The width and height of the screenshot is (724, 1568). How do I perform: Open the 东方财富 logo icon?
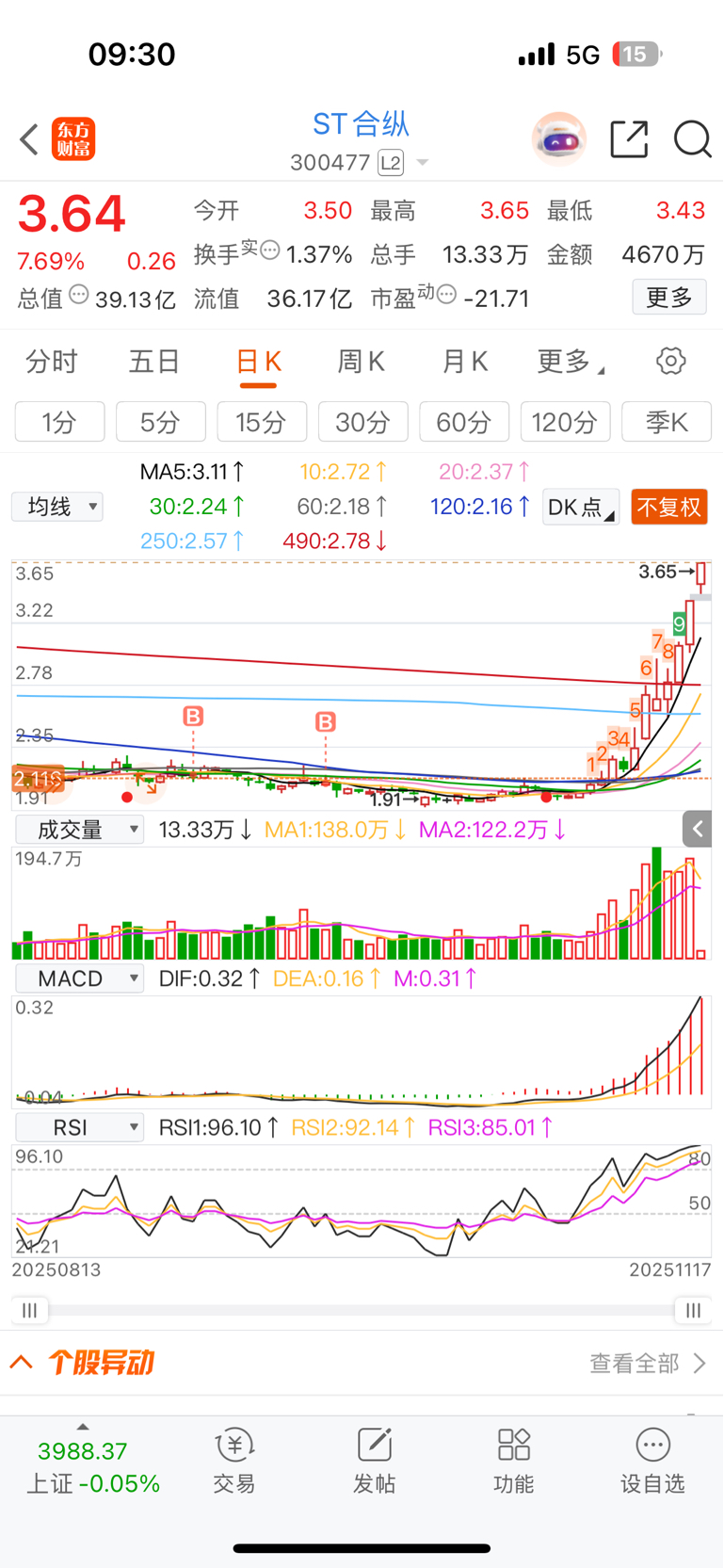(73, 139)
